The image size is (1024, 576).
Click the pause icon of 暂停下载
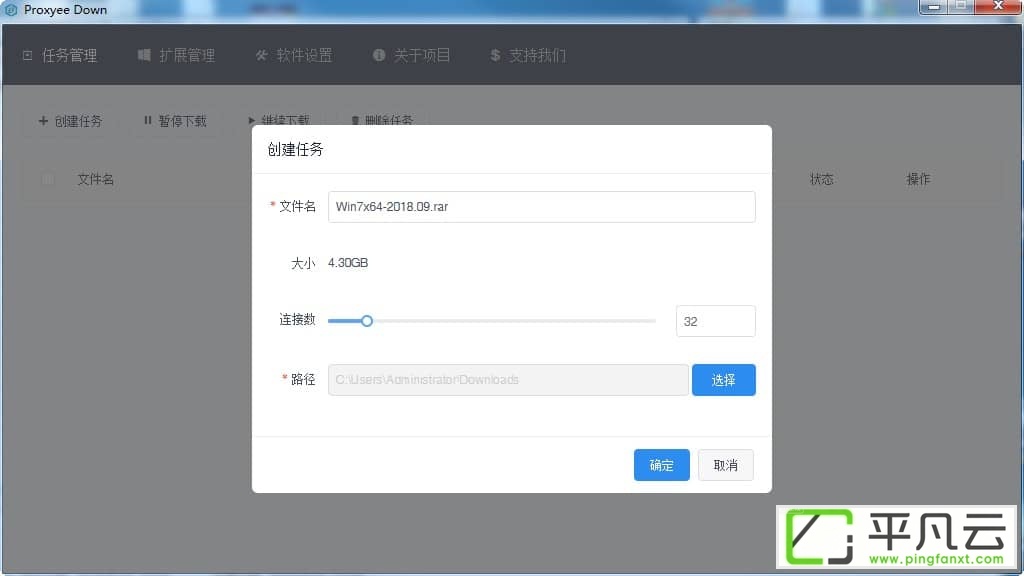point(148,120)
